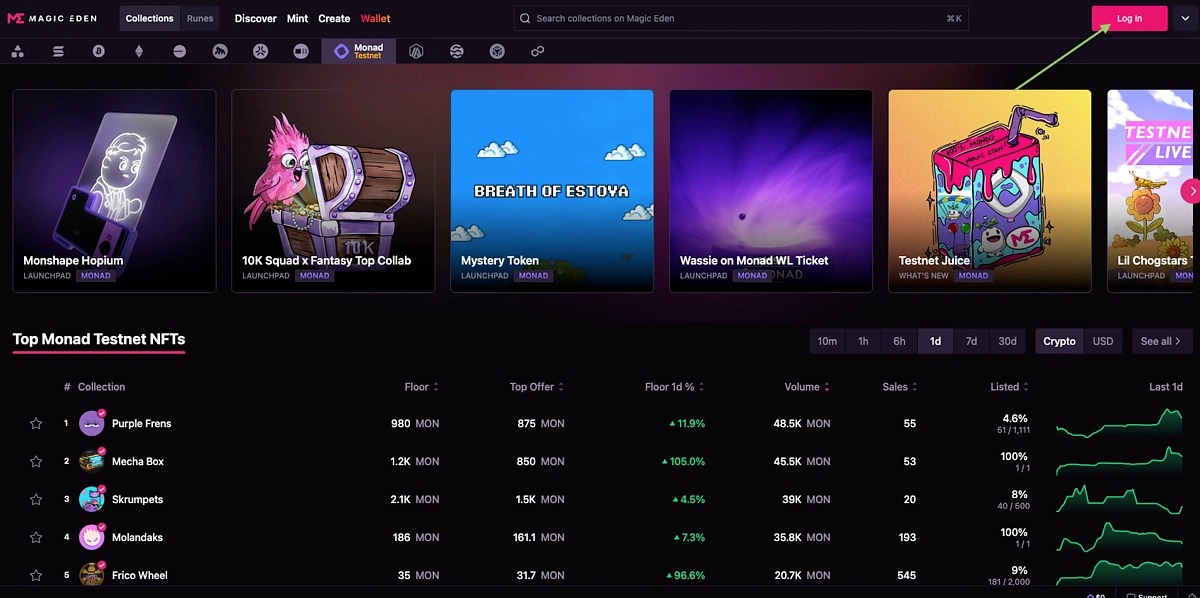Favorite Mecha Box with its star
The height and width of the screenshot is (598, 1200).
(x=36, y=462)
